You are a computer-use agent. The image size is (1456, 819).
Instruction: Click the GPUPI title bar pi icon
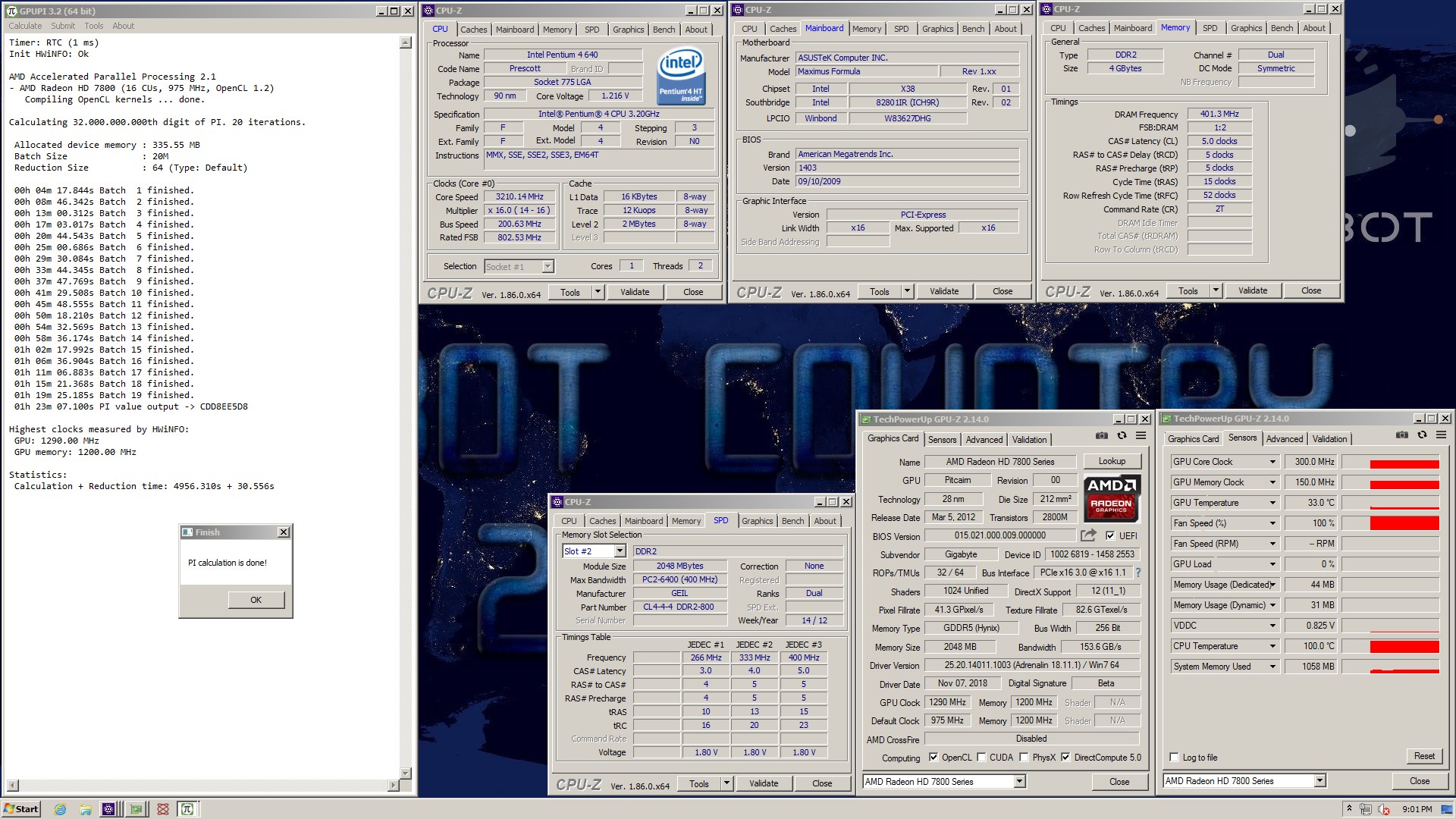click(11, 11)
